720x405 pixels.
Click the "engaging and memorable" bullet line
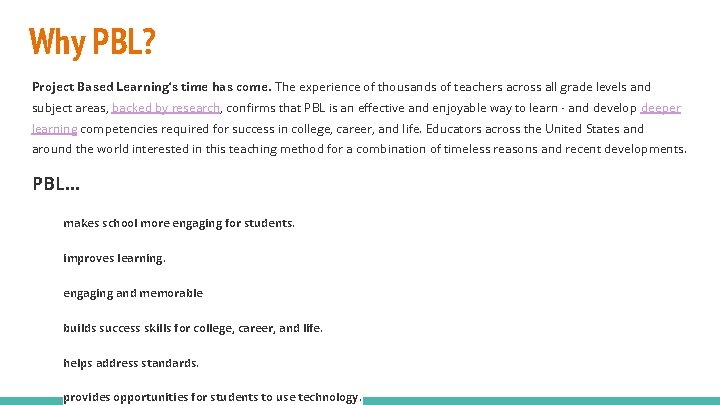point(133,293)
